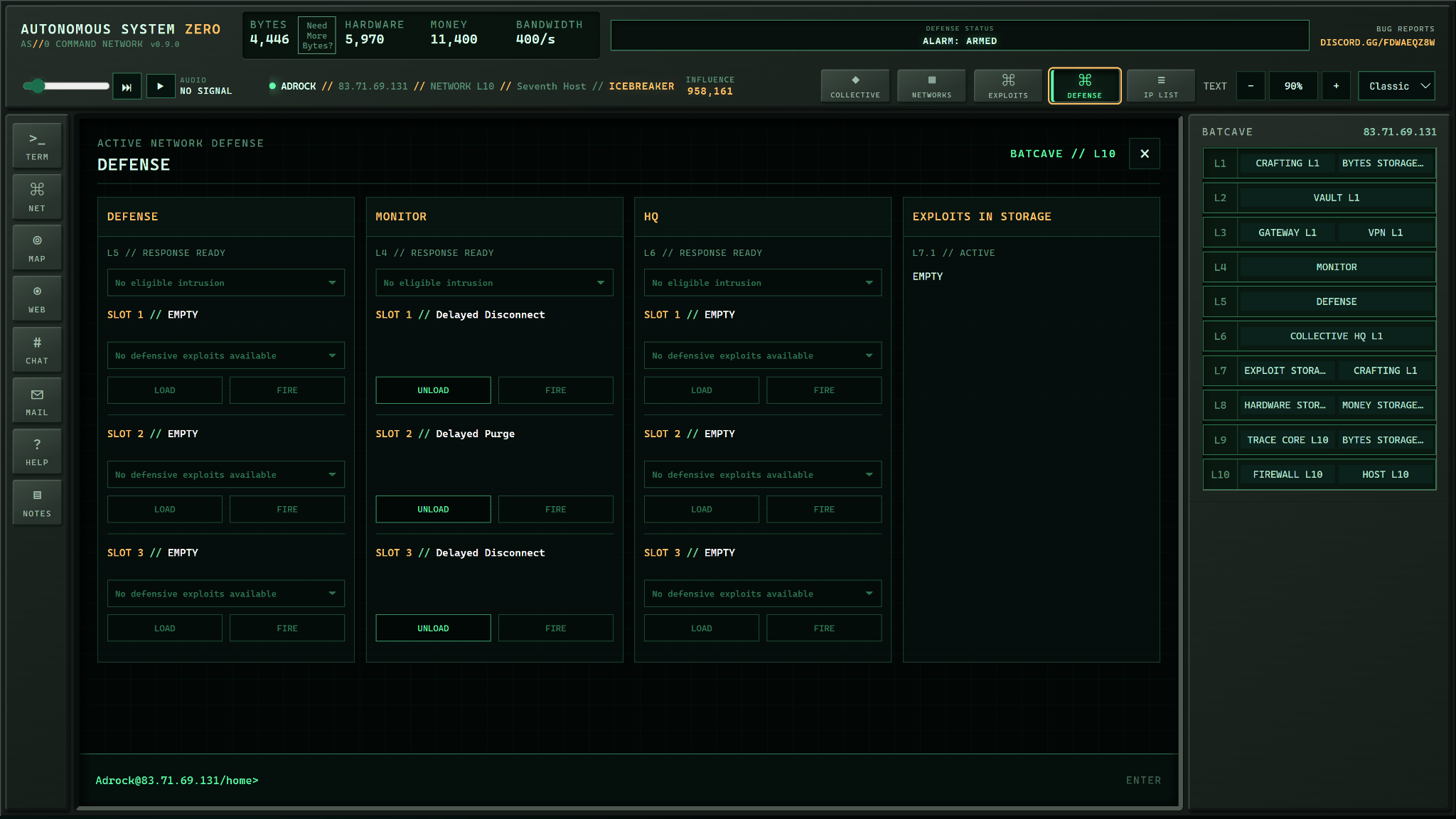The image size is (1456, 819).
Task: Select EXPLOIT STORAGE node on L7
Action: (1288, 370)
